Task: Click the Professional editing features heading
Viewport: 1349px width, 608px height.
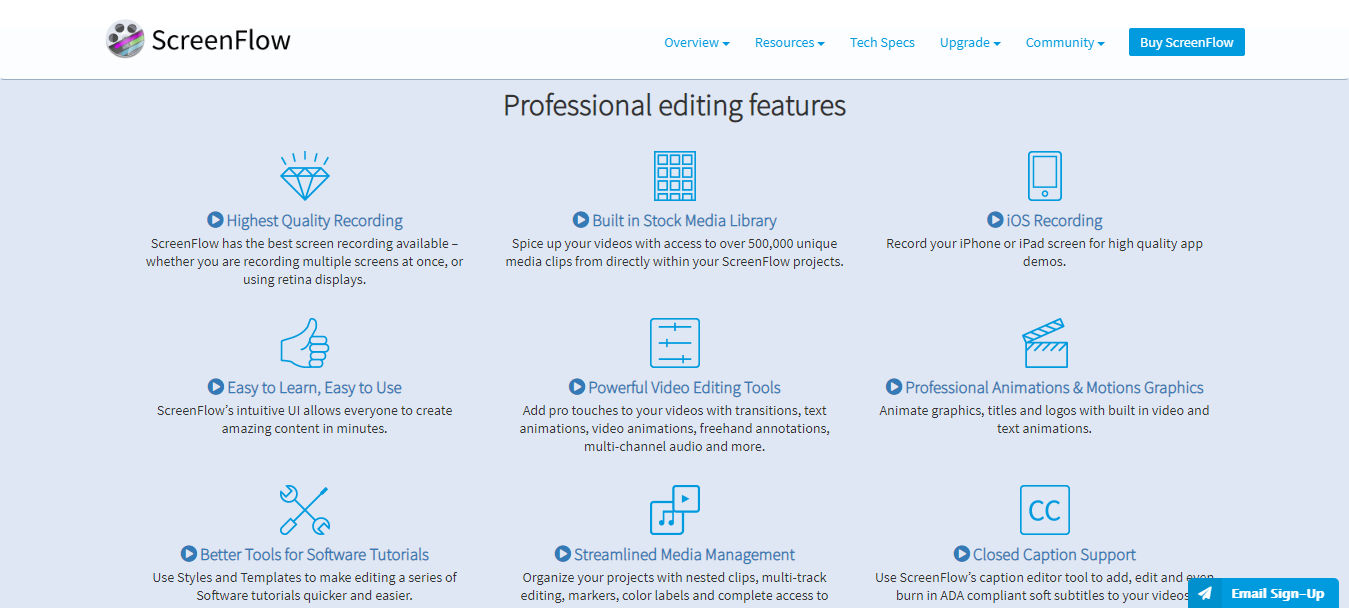Action: 674,105
